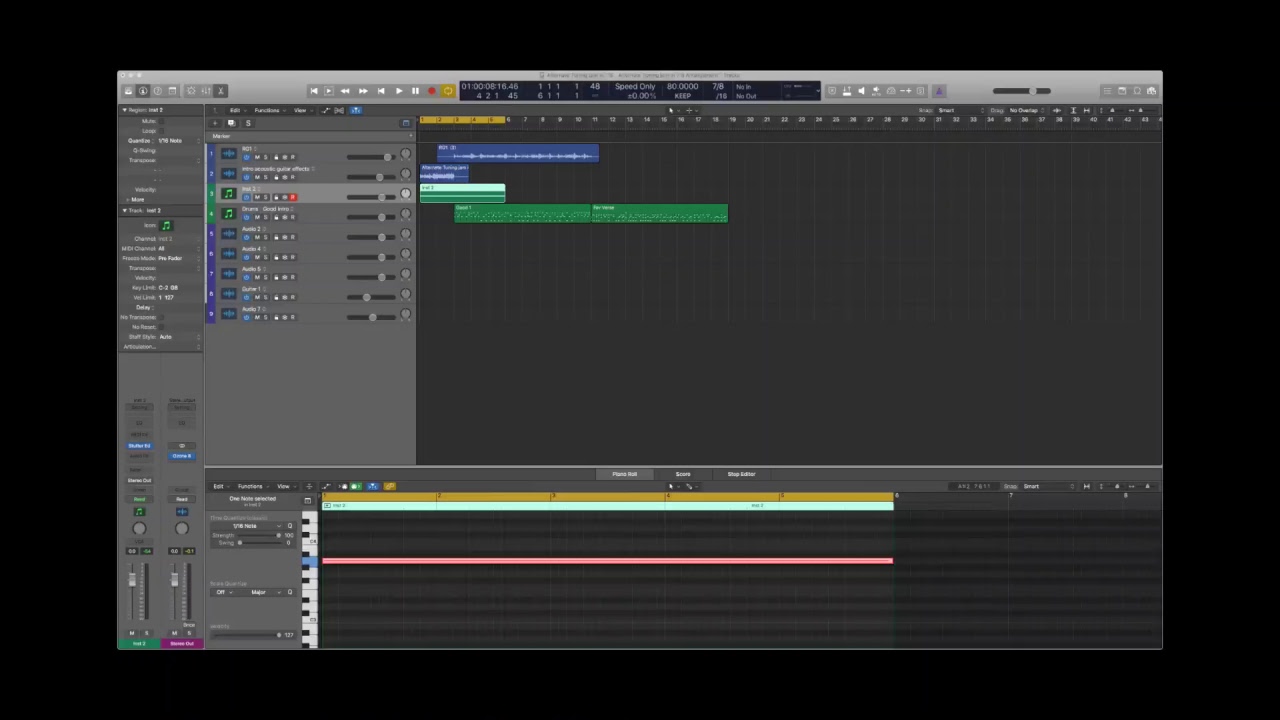The height and width of the screenshot is (720, 1280).
Task: Open the Toolbar button in control bar
Action: (172, 91)
